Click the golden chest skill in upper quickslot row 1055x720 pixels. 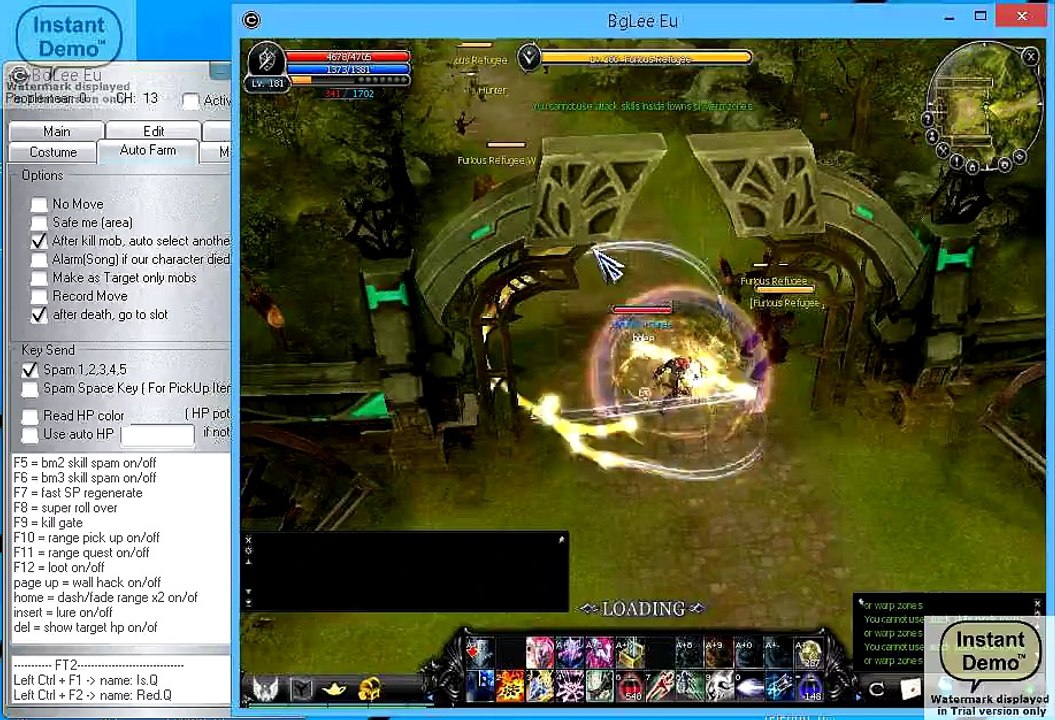(x=630, y=653)
